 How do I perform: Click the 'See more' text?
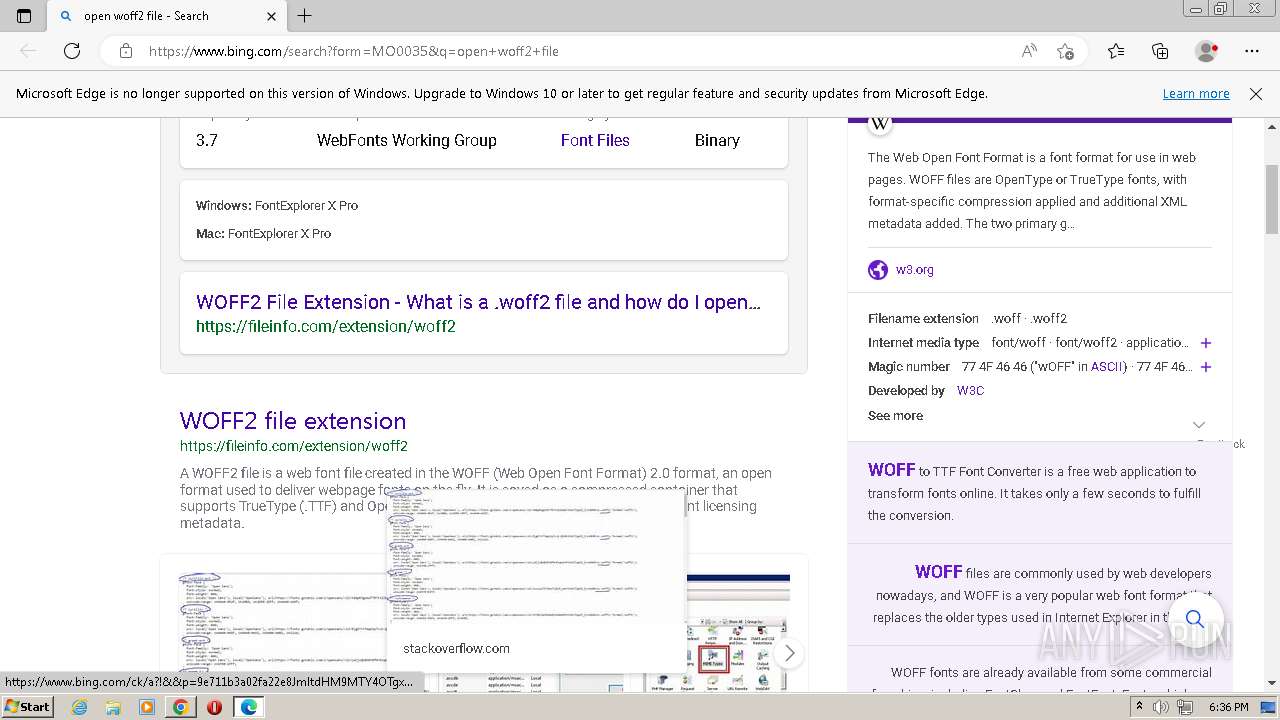895,416
